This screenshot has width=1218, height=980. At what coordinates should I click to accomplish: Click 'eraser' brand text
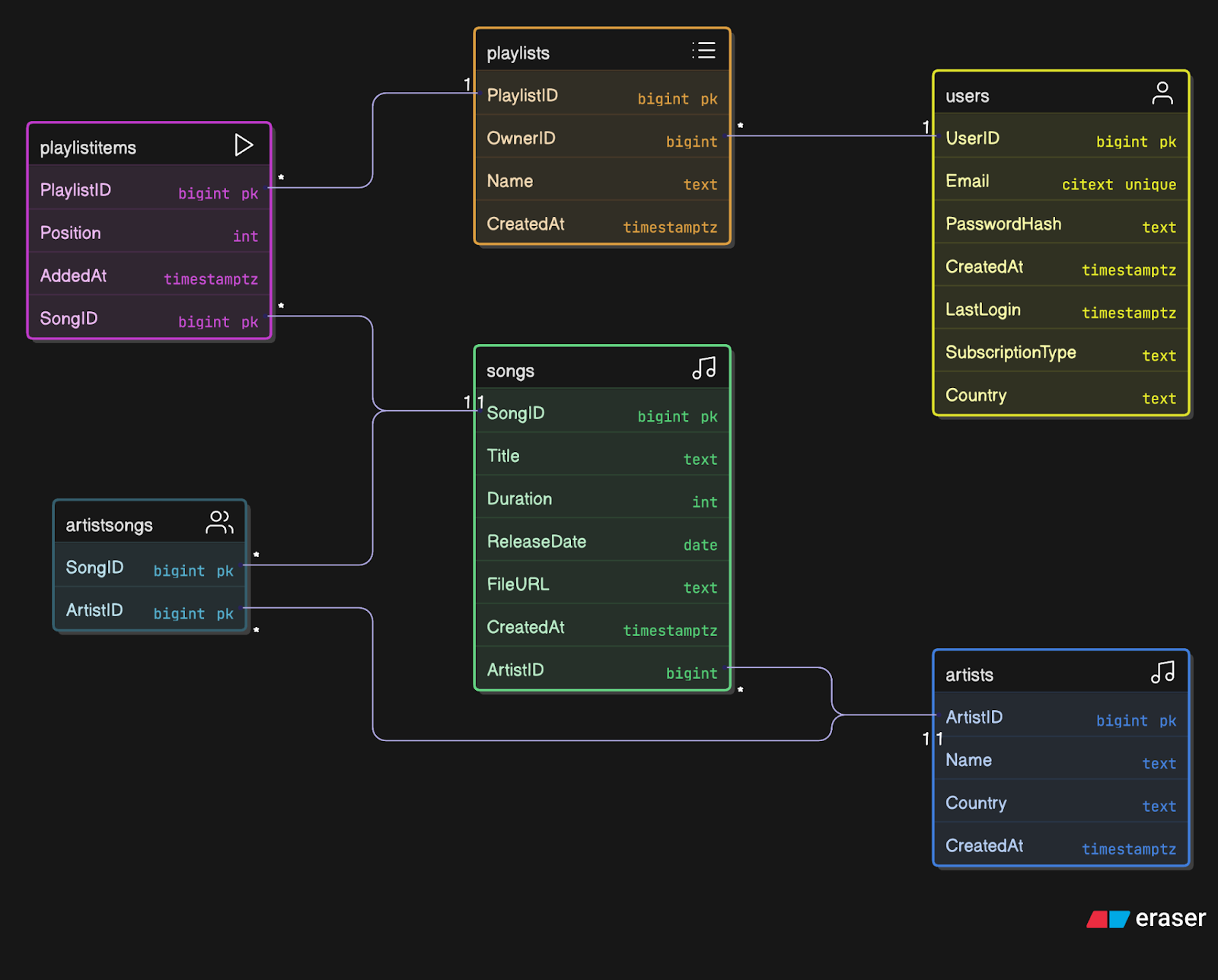[x=1171, y=918]
